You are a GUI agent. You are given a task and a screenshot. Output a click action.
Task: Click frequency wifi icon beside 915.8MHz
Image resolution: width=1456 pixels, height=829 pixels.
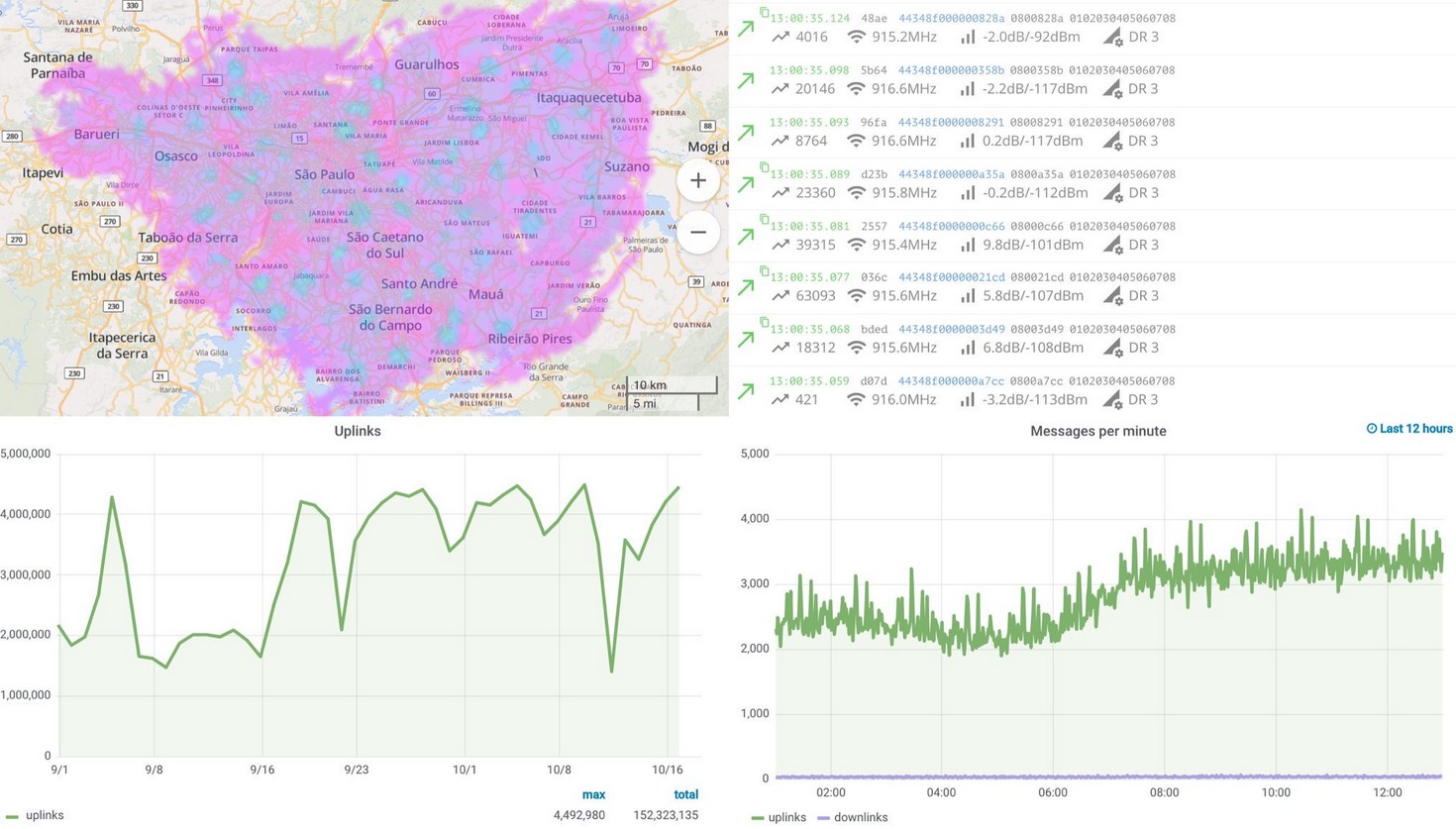point(856,192)
